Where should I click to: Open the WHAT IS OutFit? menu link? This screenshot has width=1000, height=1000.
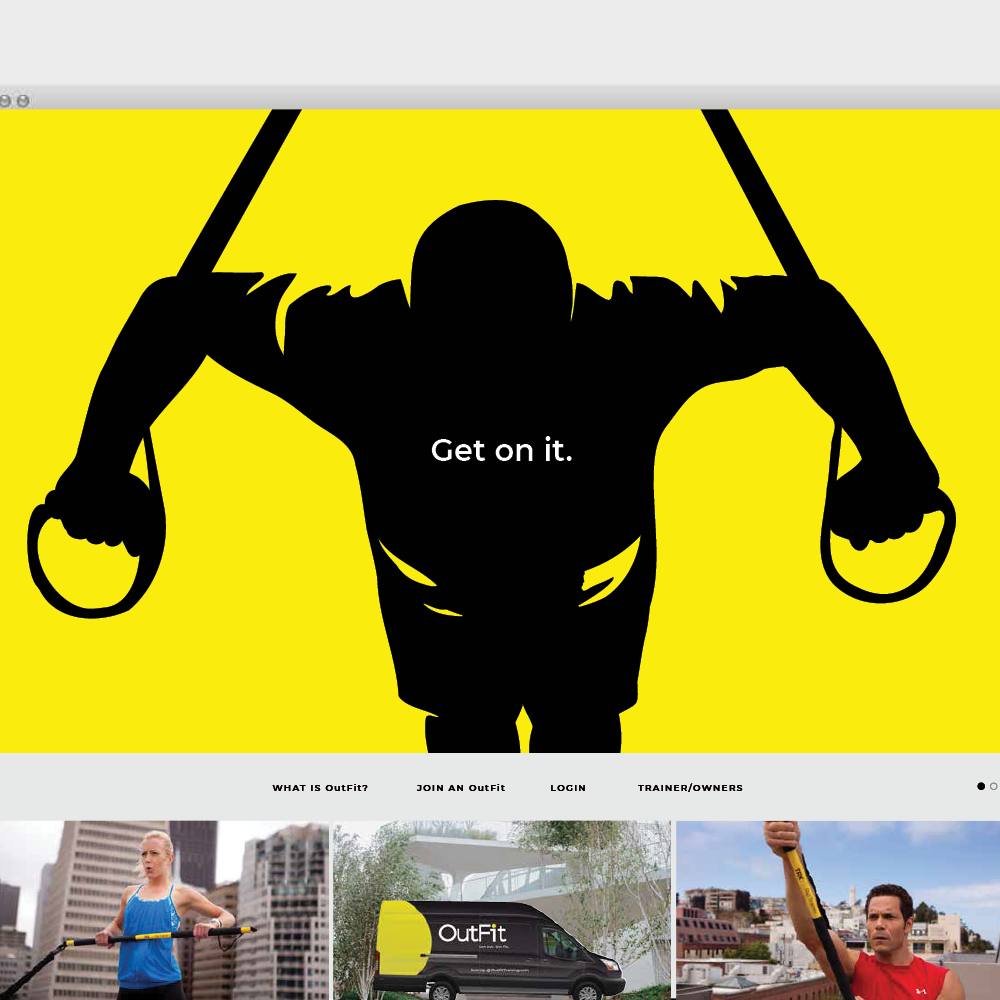(320, 788)
